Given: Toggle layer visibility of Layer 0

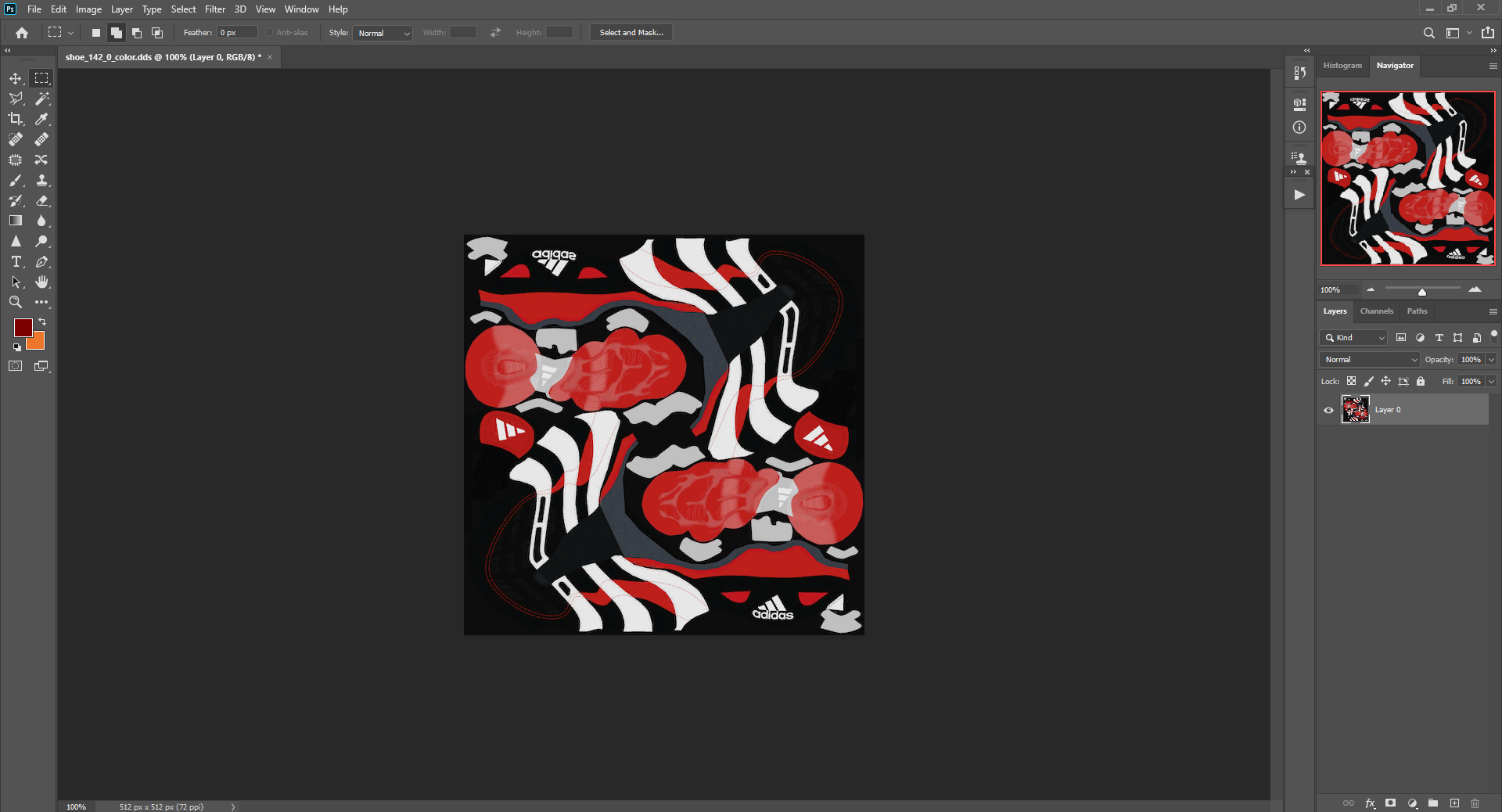Looking at the screenshot, I should tap(1328, 410).
